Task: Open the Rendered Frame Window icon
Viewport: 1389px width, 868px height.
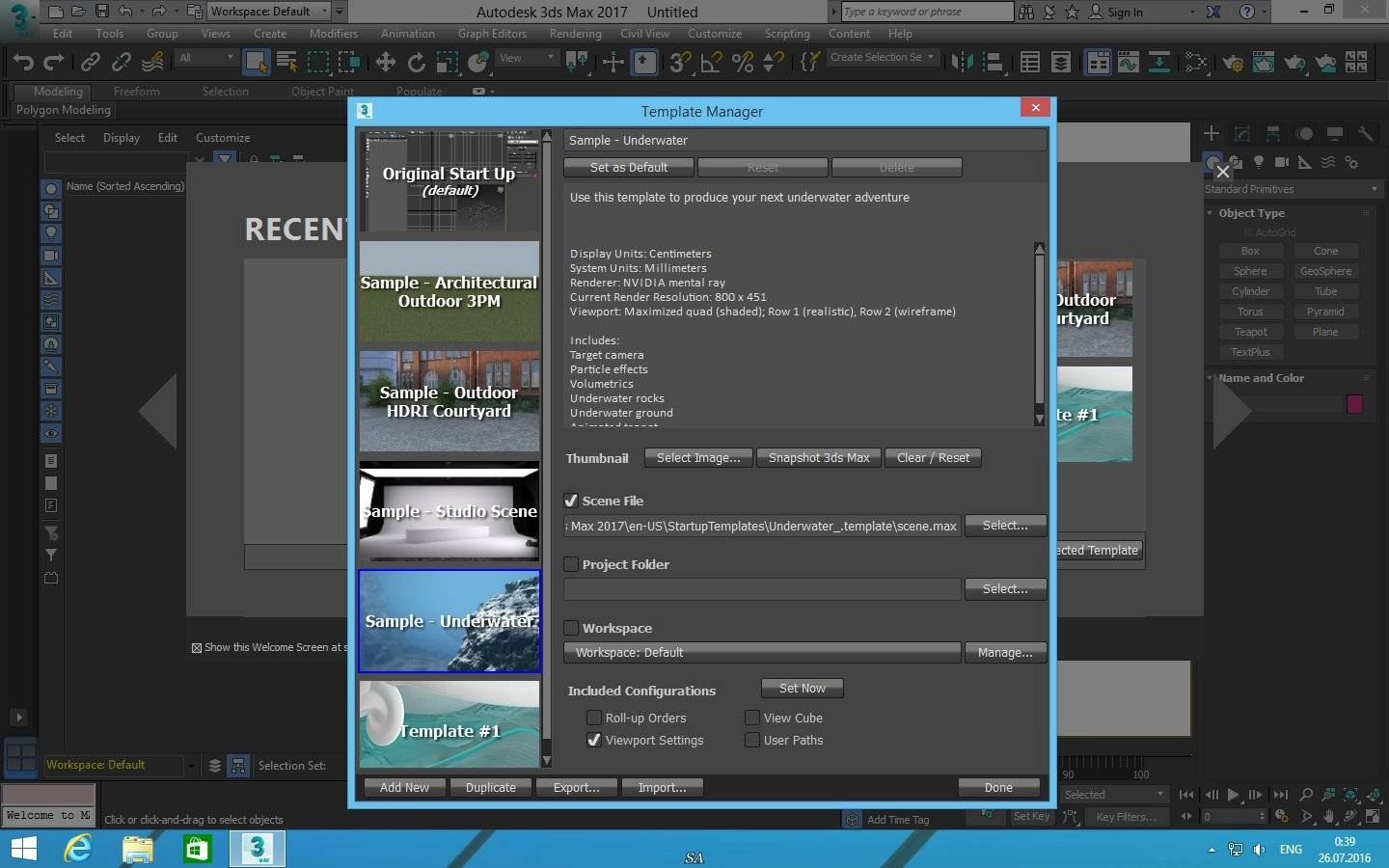Action: (x=1263, y=63)
